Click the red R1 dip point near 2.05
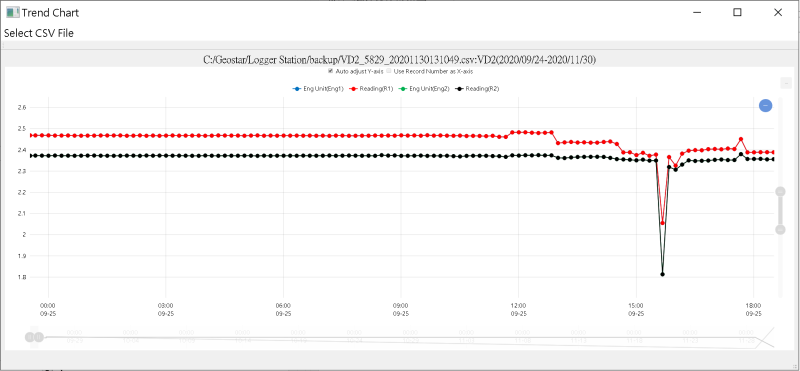Image resolution: width=800 pixels, height=371 pixels. click(662, 223)
